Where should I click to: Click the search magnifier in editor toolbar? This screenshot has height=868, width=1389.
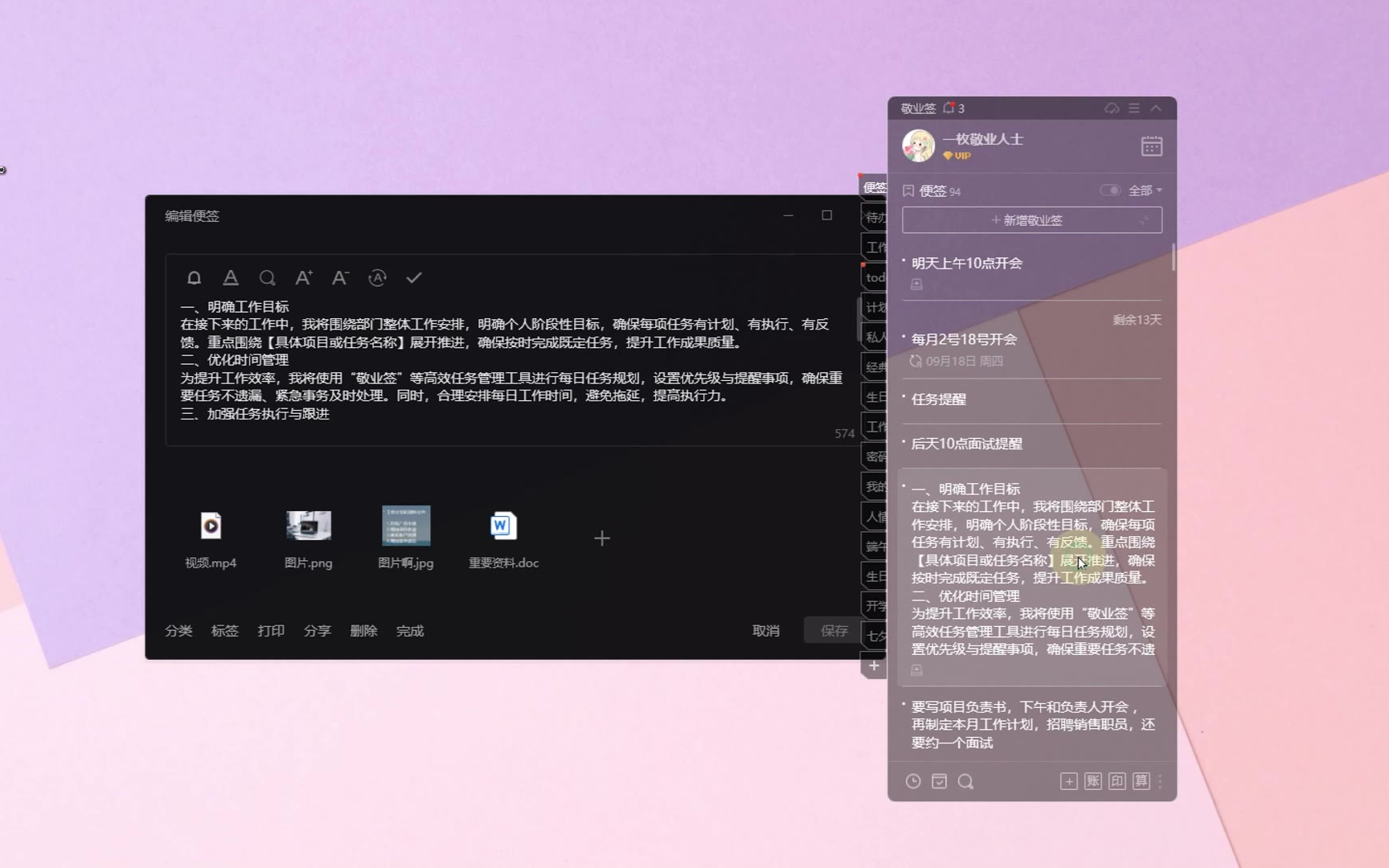tap(268, 278)
